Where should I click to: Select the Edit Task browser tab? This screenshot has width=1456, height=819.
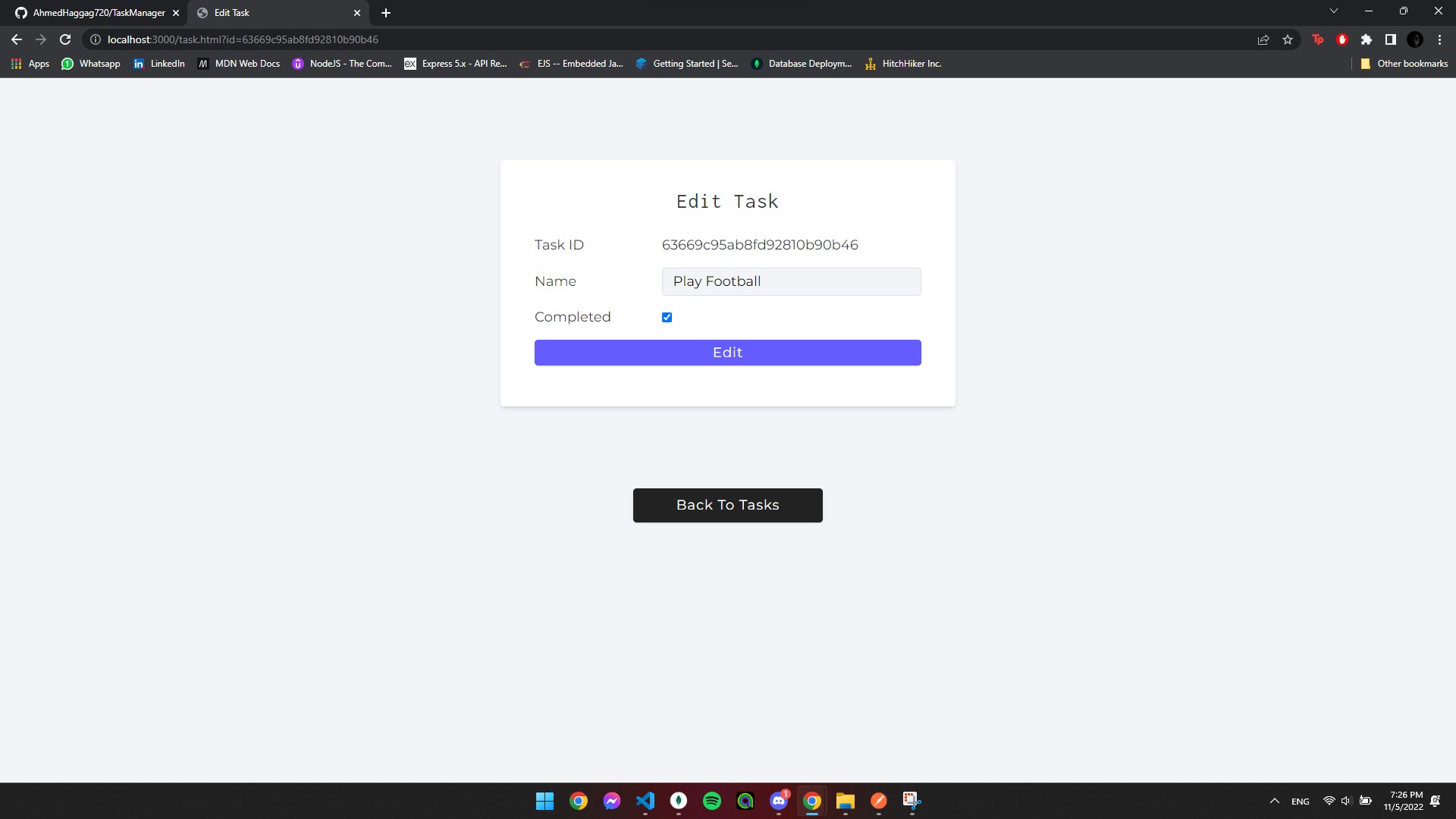point(277,13)
